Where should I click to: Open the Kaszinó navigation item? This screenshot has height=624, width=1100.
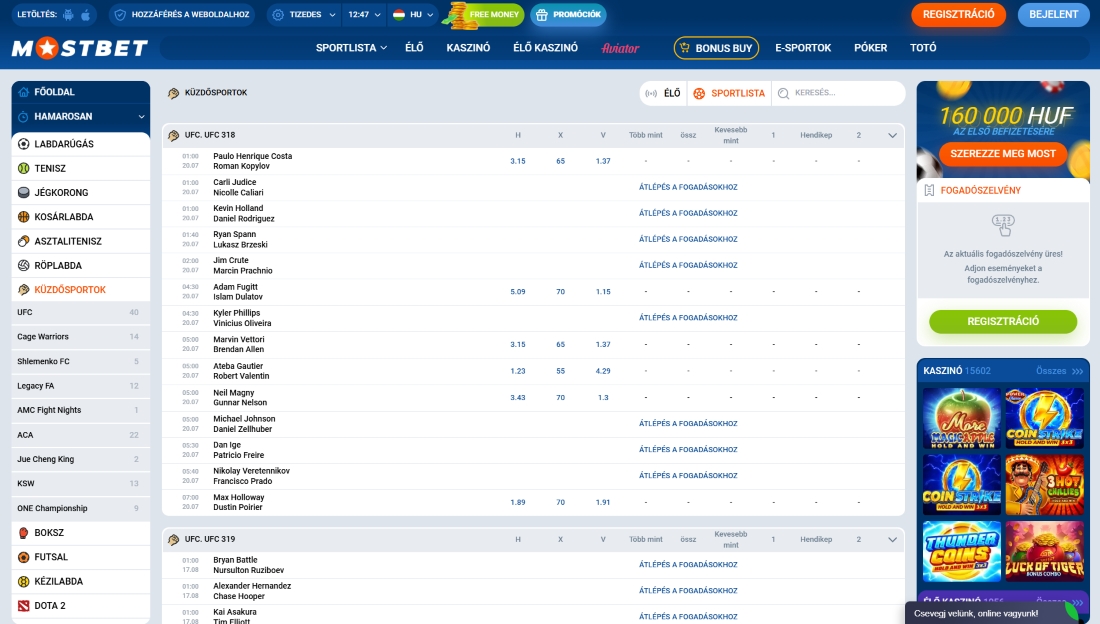pos(468,48)
